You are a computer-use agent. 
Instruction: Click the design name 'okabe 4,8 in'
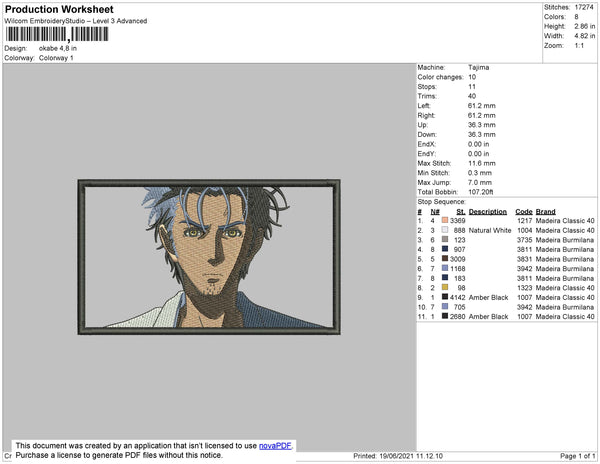tap(58, 49)
